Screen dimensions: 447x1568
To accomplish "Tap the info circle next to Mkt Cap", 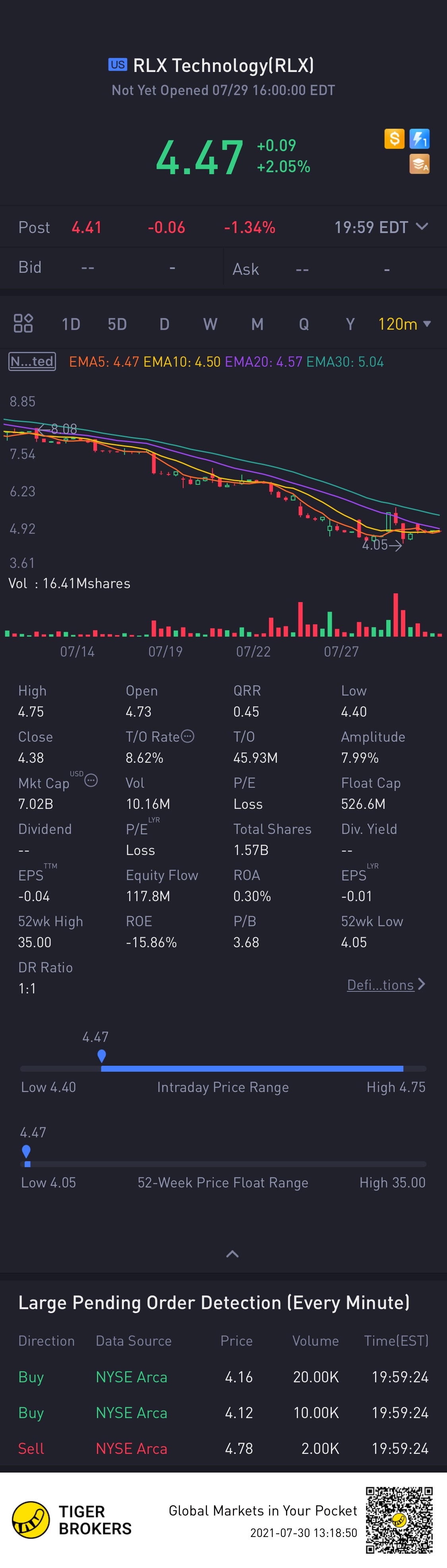I will coord(91,780).
